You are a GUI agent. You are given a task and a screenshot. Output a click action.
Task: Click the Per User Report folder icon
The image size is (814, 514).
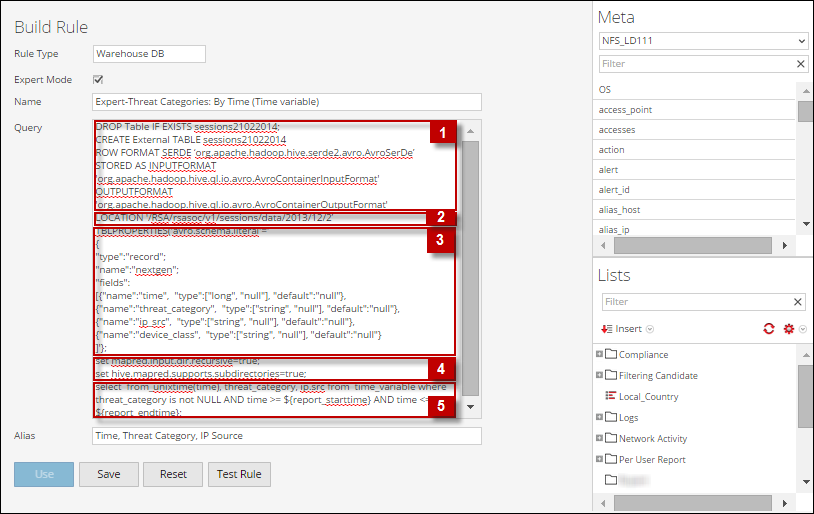tap(611, 459)
